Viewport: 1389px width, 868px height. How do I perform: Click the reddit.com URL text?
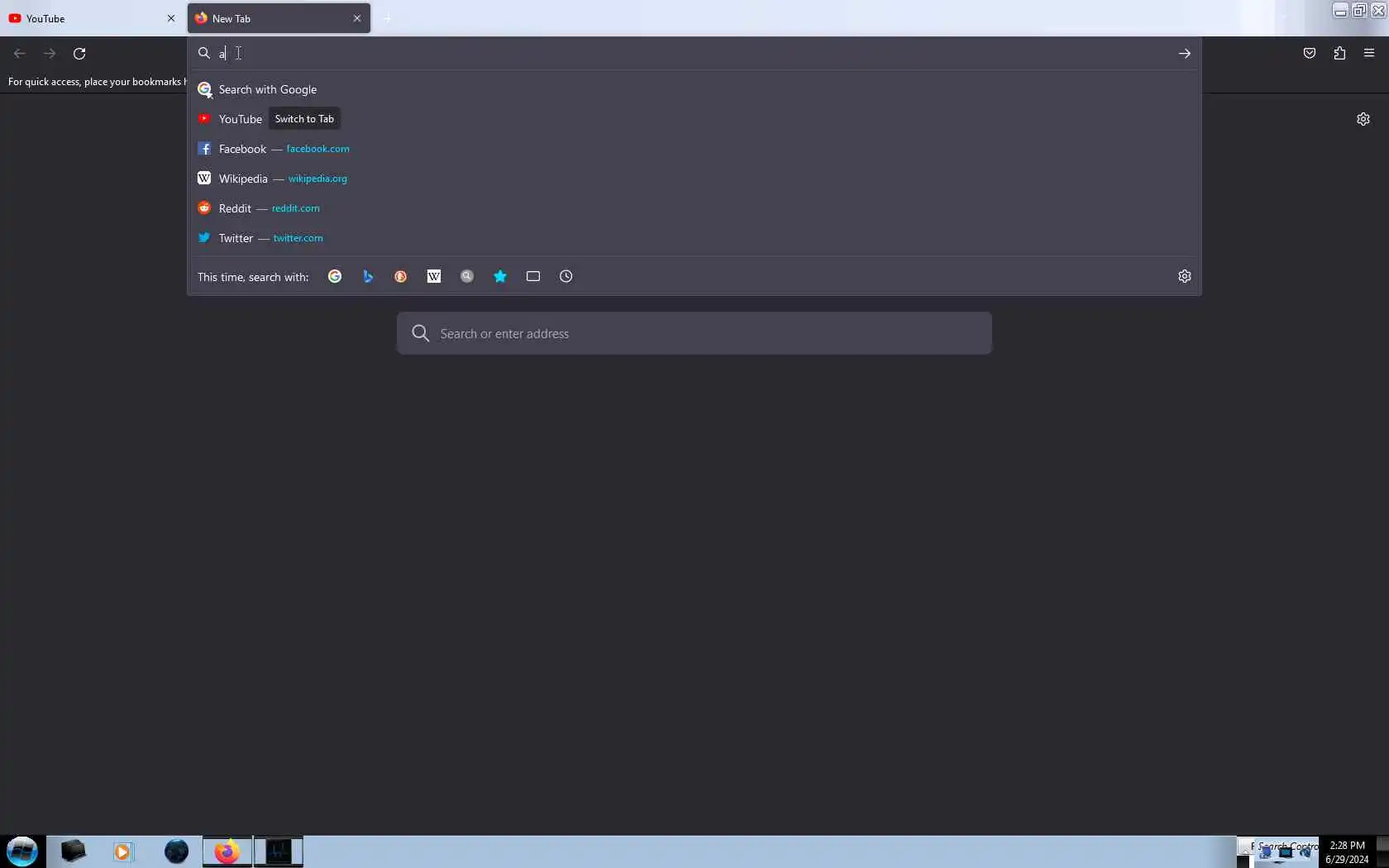coord(295,208)
